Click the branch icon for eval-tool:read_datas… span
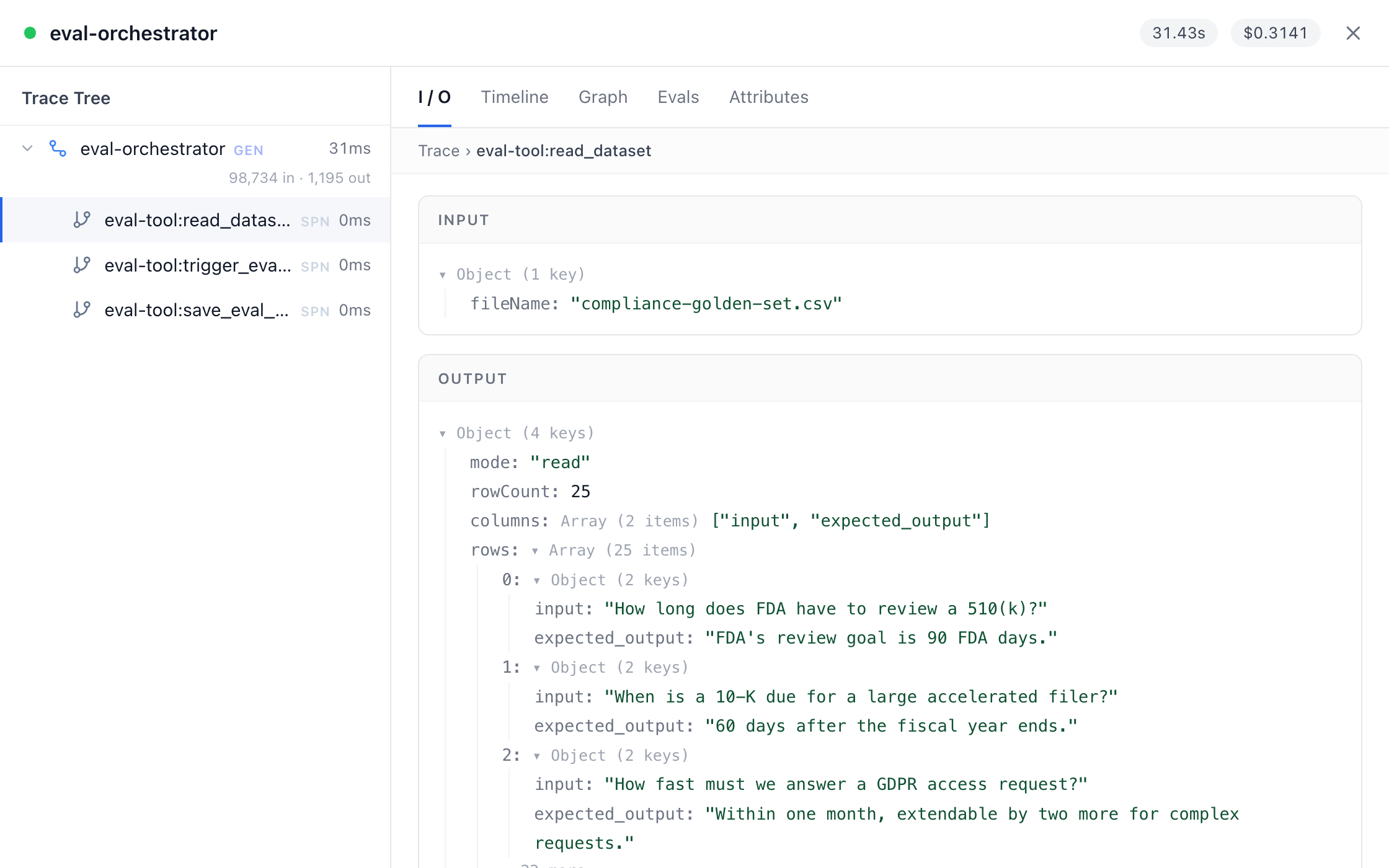1389x868 pixels. [x=82, y=220]
